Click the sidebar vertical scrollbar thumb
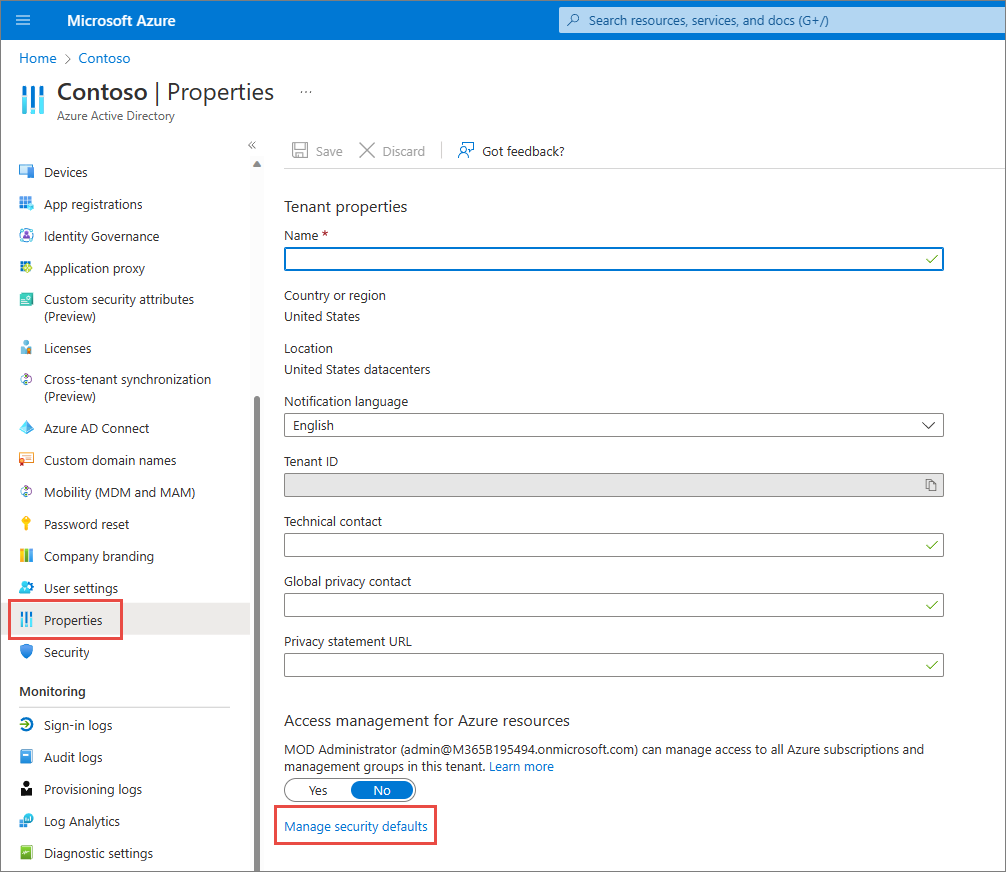1006x872 pixels. (257, 632)
